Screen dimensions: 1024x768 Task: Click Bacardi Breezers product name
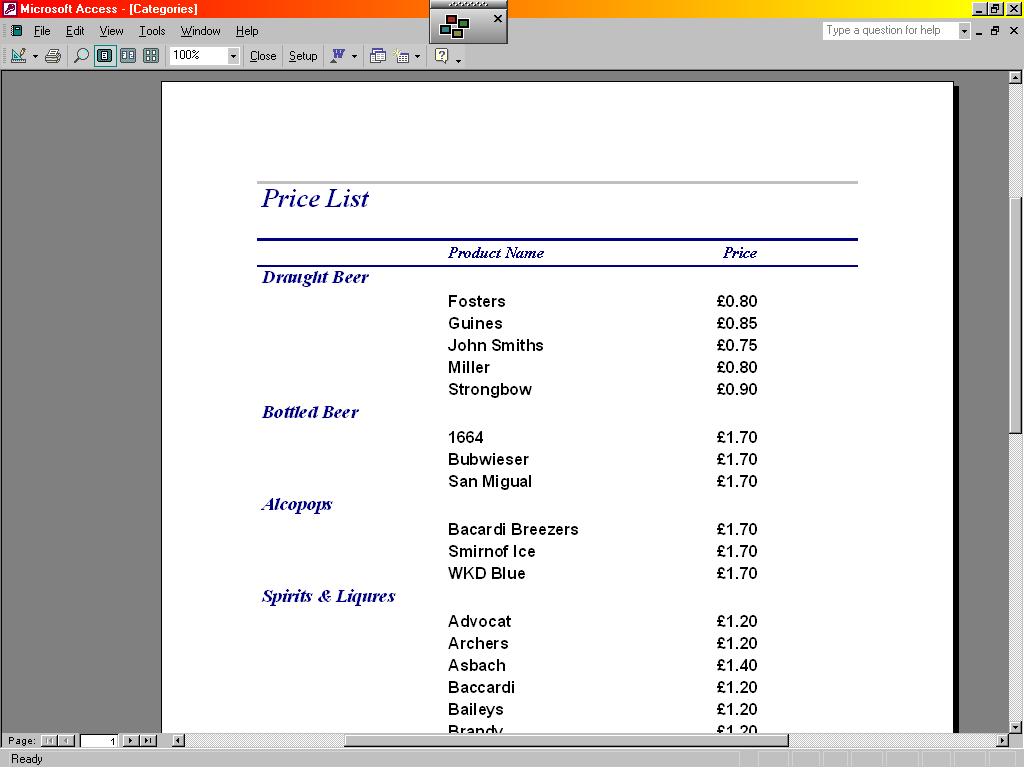[x=513, y=529]
